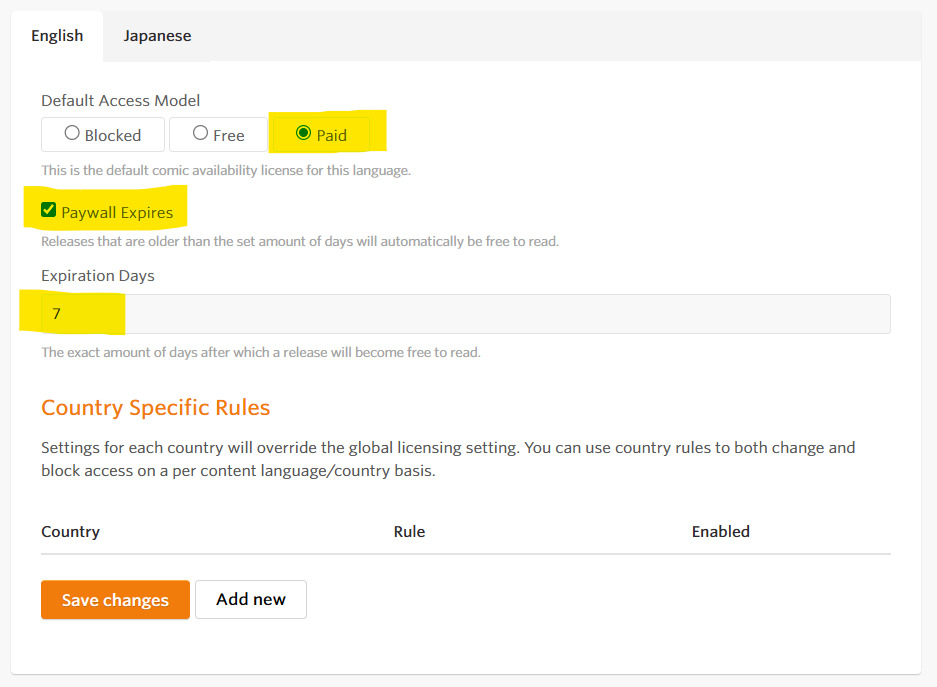Viewport: 937px width, 687px height.
Task: Select the Blocked access model option
Action: (x=103, y=134)
